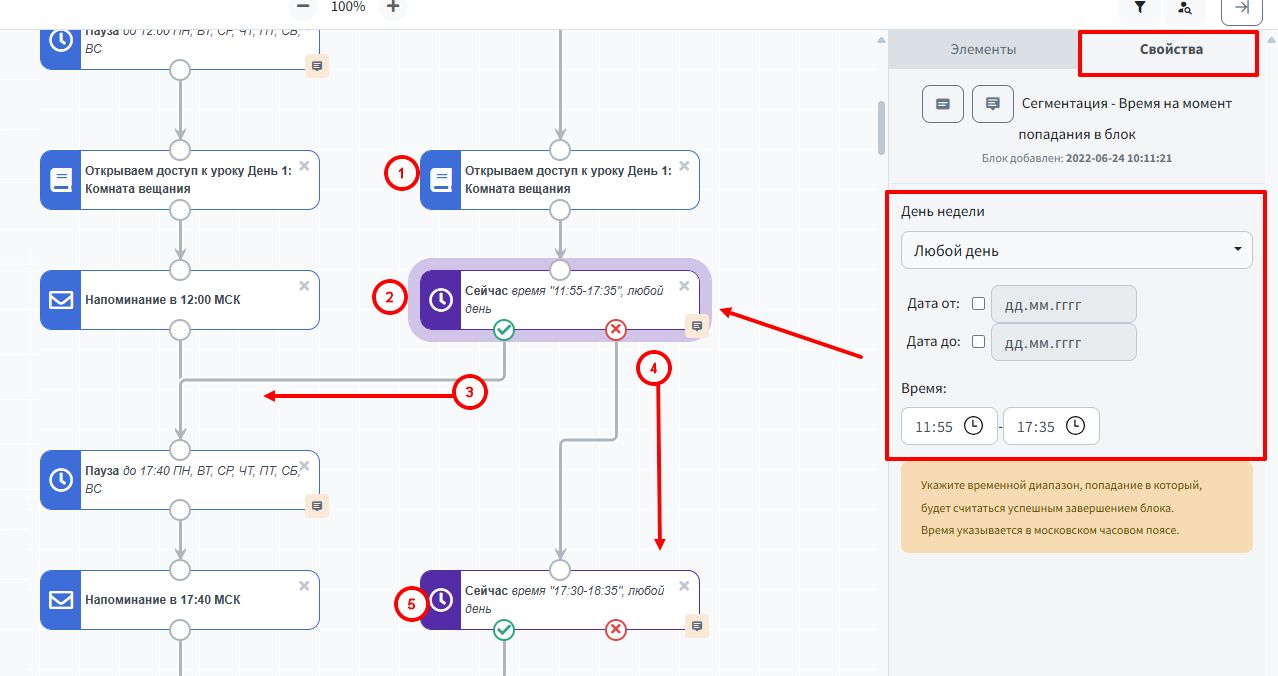Click red cross output of Сейчас 11:55-17:35
The height and width of the screenshot is (676, 1278).
coord(616,330)
